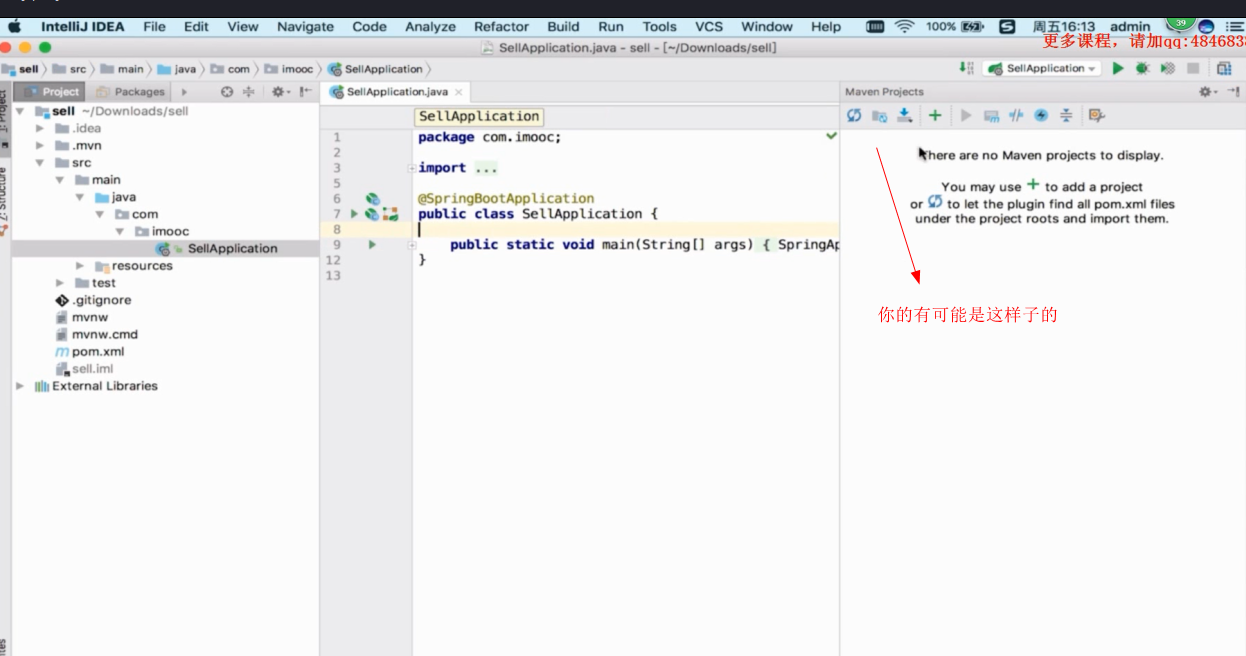Collapse all in the Maven Projects panel
Image resolution: width=1246 pixels, height=656 pixels.
click(x=1066, y=116)
